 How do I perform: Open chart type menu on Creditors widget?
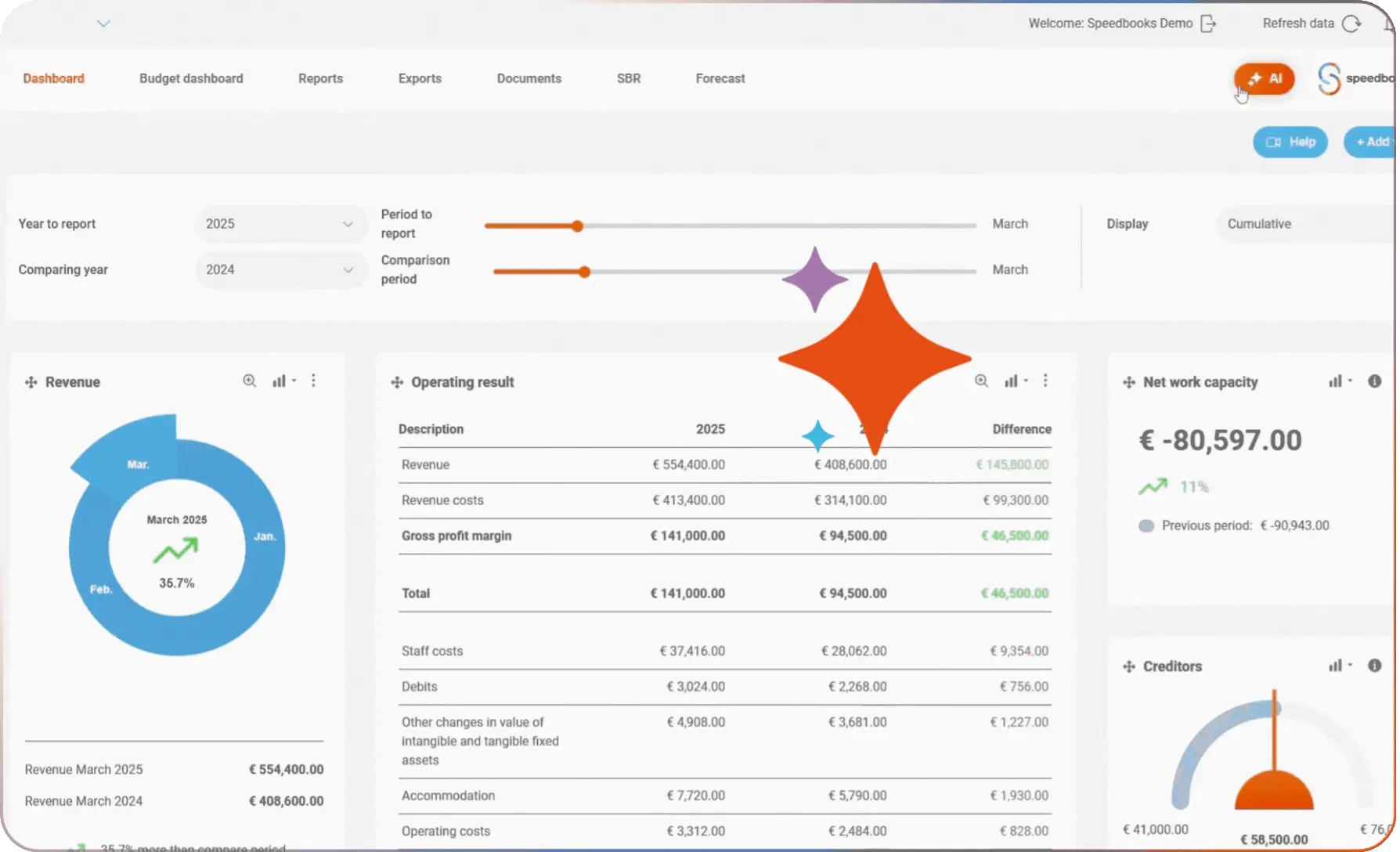1340,666
